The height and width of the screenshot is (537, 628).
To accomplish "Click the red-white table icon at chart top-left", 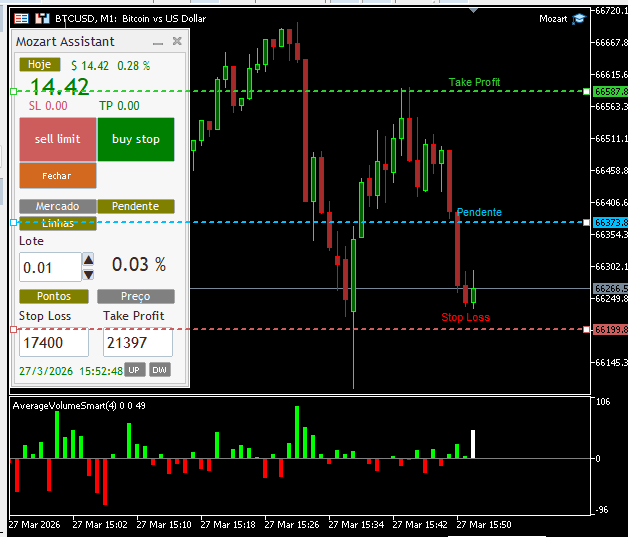I will coord(21,18).
